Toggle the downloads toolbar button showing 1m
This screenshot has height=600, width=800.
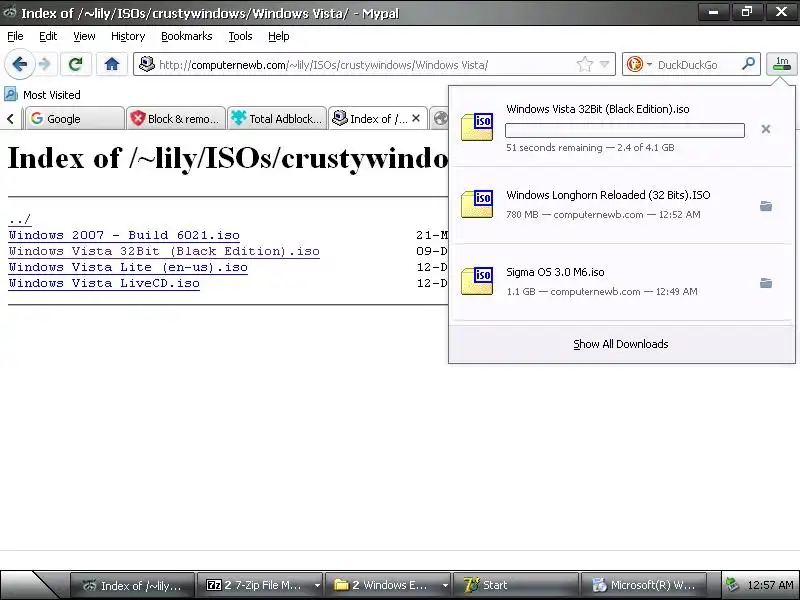[782, 64]
